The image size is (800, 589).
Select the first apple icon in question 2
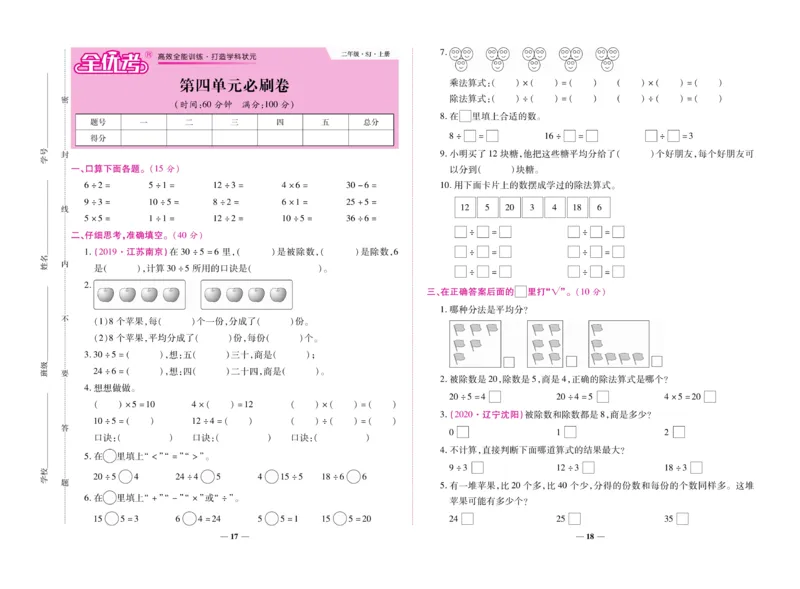[x=106, y=295]
